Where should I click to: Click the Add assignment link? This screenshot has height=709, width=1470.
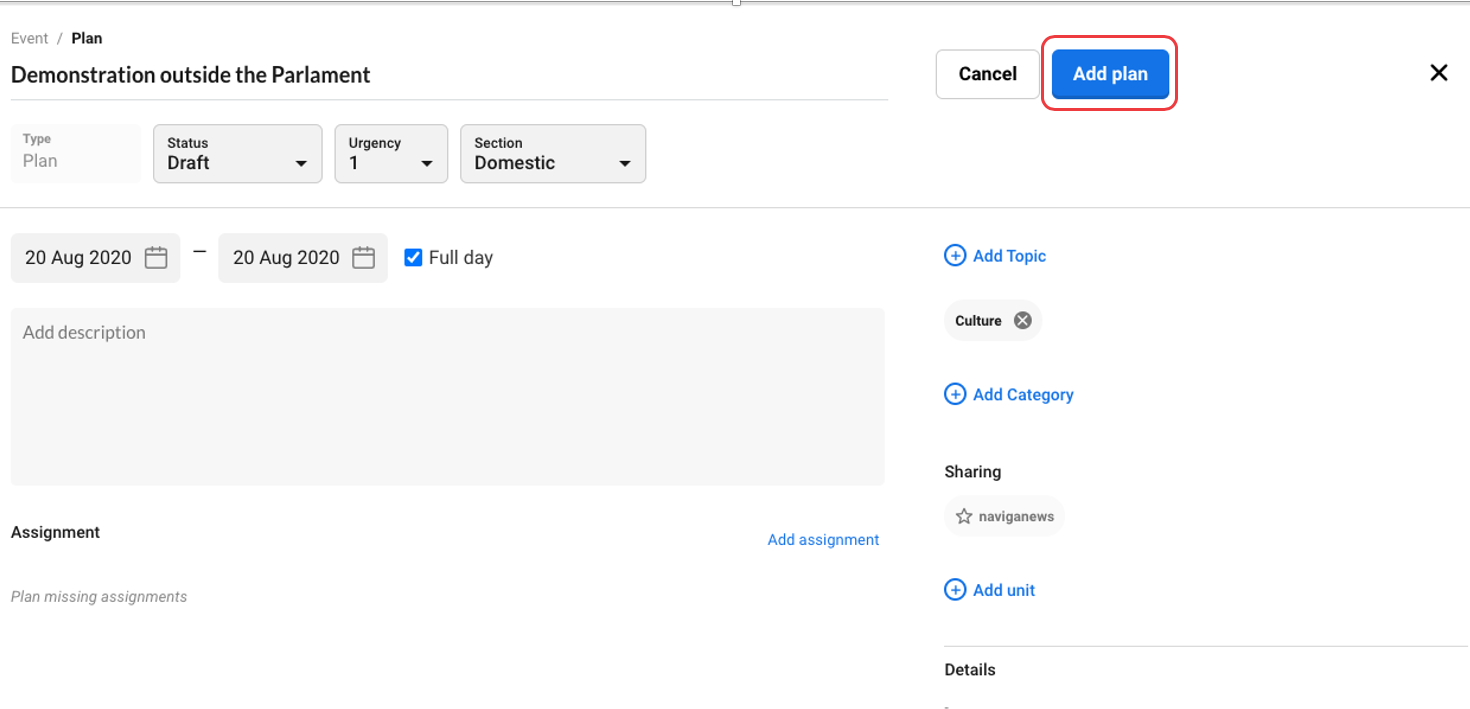click(x=823, y=540)
